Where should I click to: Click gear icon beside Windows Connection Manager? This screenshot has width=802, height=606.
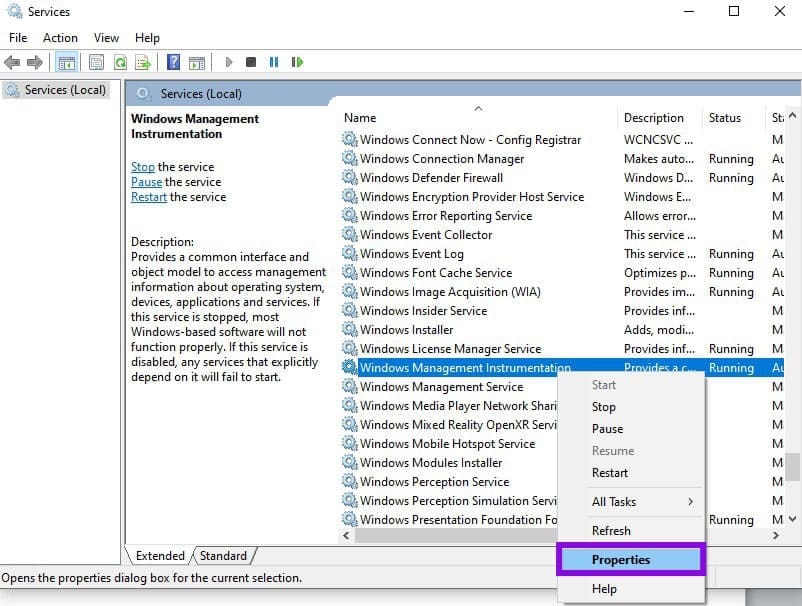(349, 159)
